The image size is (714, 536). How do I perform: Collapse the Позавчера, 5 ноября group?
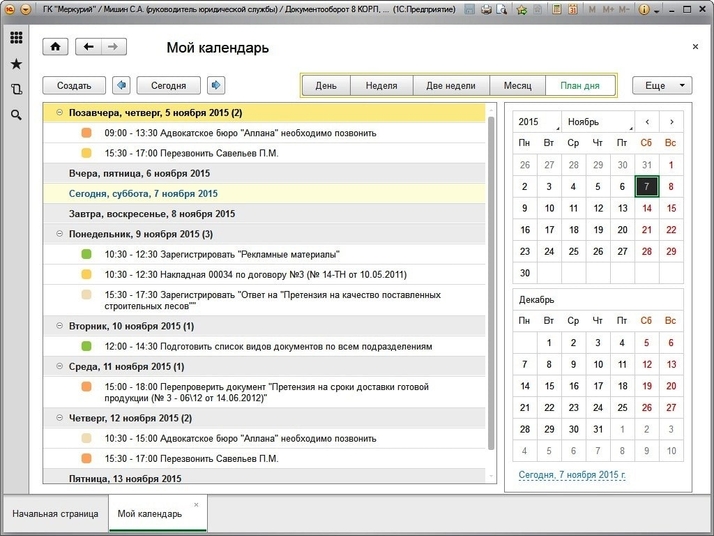coord(59,113)
